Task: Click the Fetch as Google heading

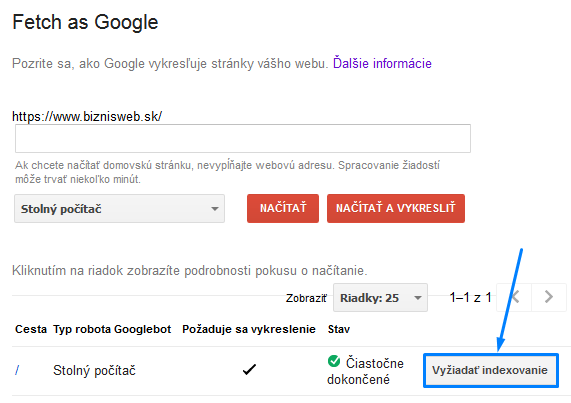Action: point(85,22)
